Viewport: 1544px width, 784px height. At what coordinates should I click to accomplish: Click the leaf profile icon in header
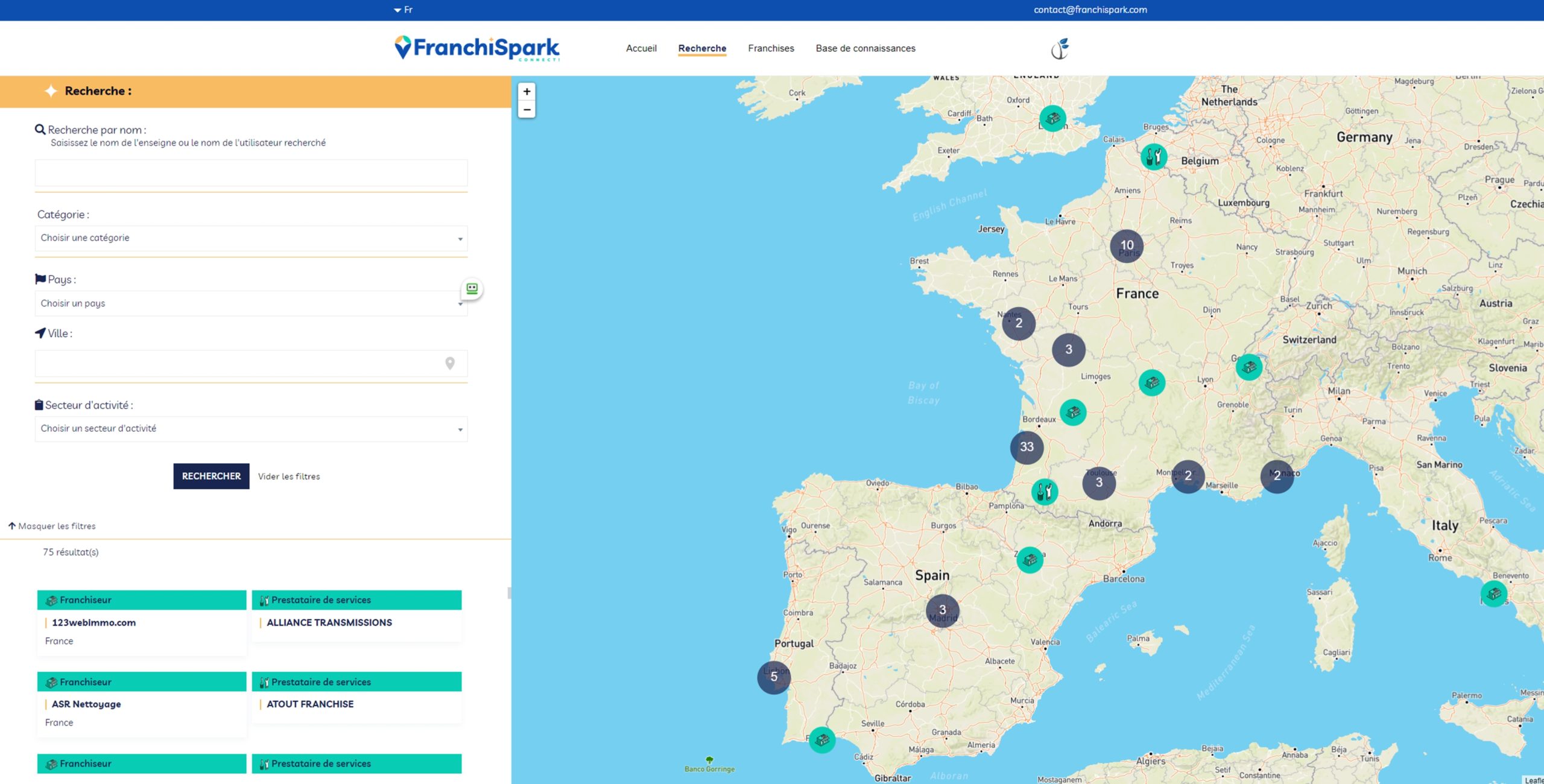[x=1060, y=49]
